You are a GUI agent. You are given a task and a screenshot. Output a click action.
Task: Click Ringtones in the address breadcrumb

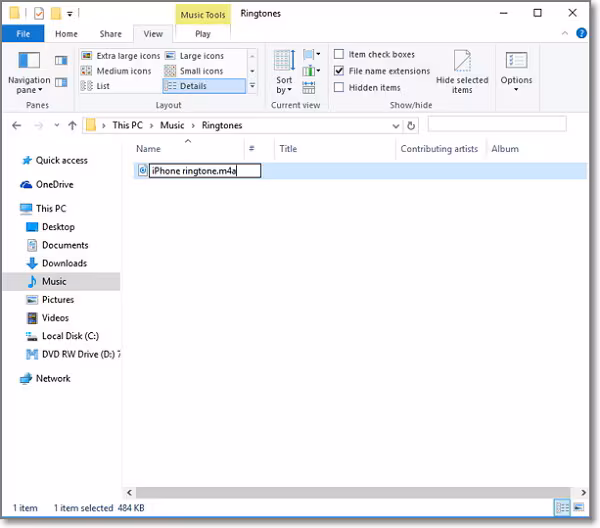click(x=222, y=125)
